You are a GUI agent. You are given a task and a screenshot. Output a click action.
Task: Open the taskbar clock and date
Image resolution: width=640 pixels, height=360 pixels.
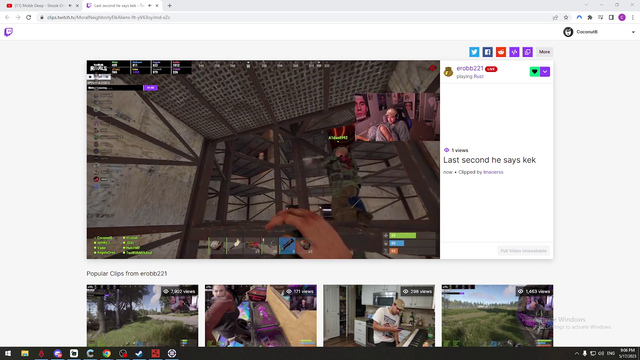(627, 353)
